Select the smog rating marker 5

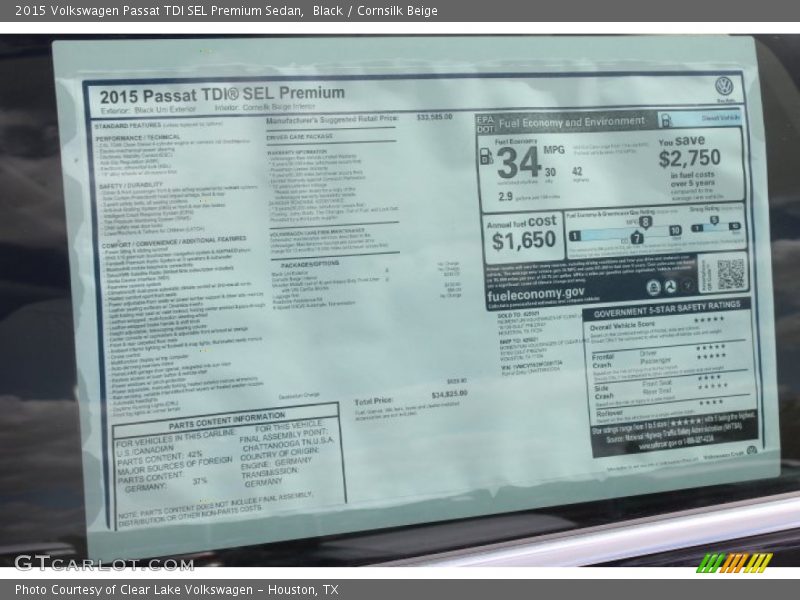pos(714,220)
